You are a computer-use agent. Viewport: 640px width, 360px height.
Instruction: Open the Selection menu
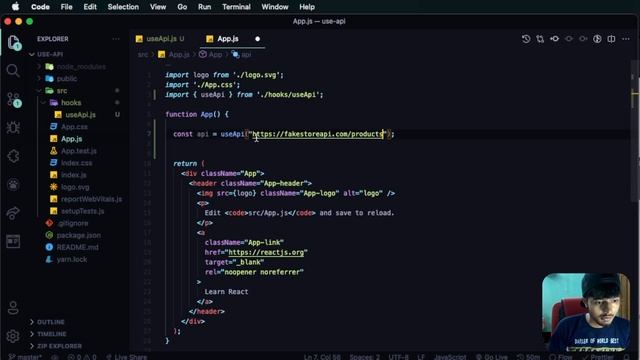[x=123, y=7]
